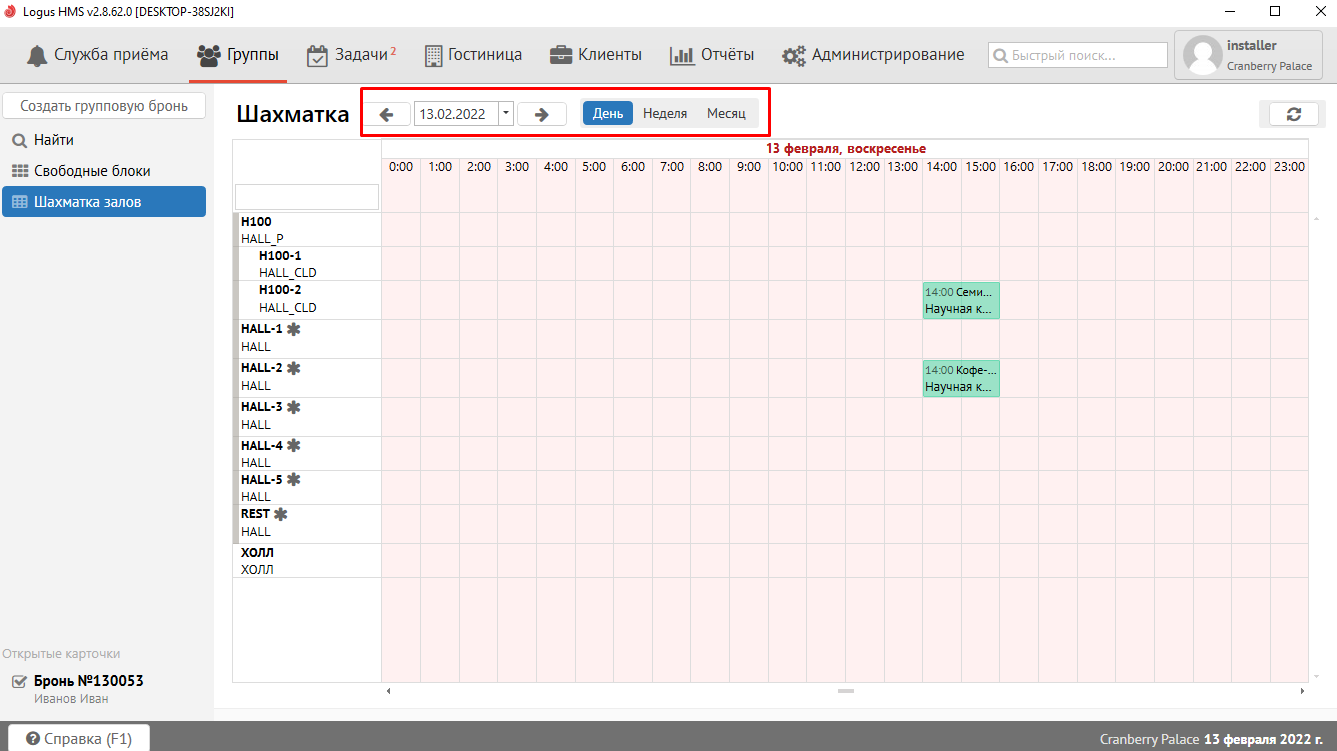Image resolution: width=1337 pixels, height=751 pixels.
Task: Switch schedule to Месяц view
Action: click(x=726, y=114)
